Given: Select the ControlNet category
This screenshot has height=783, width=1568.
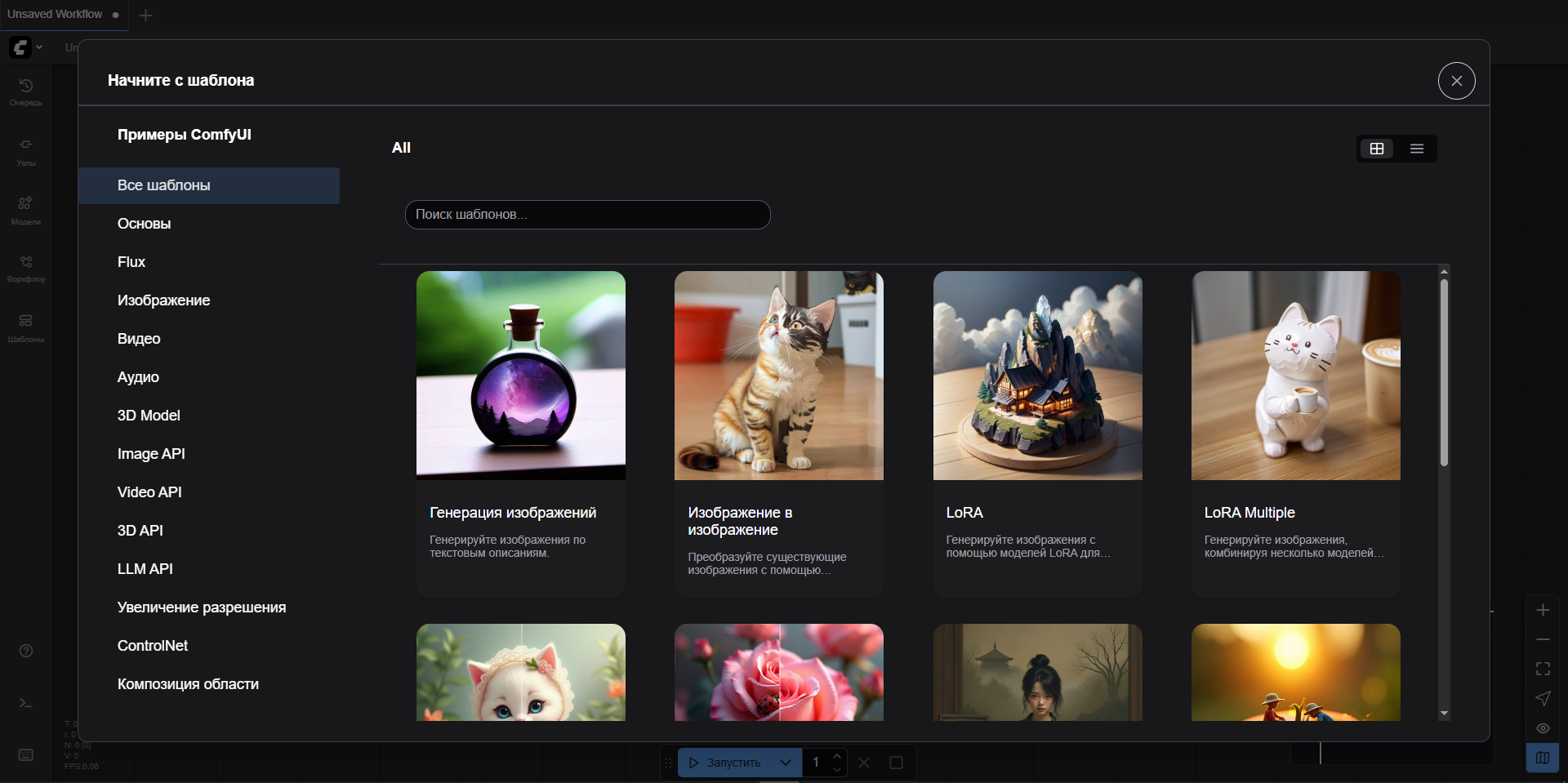Looking at the screenshot, I should point(209,646).
